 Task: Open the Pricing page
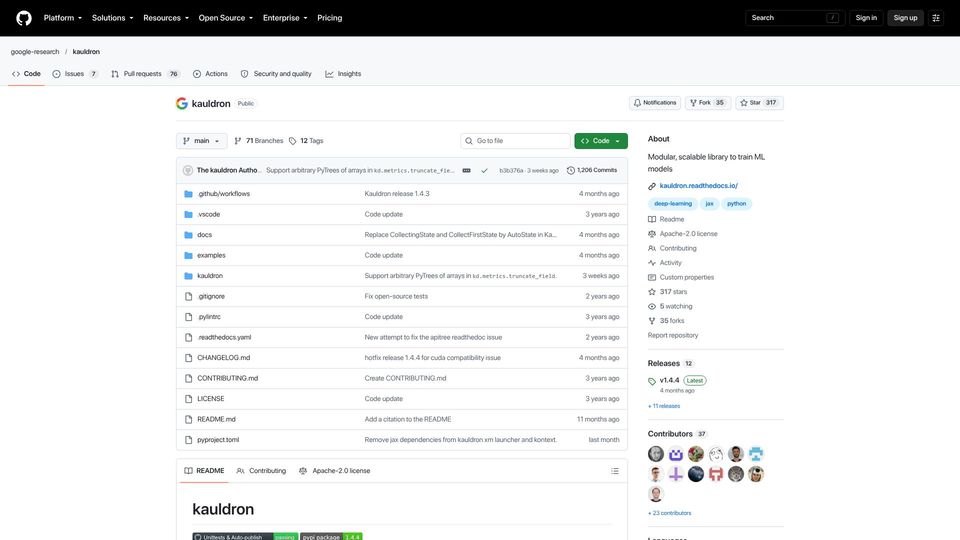[329, 18]
